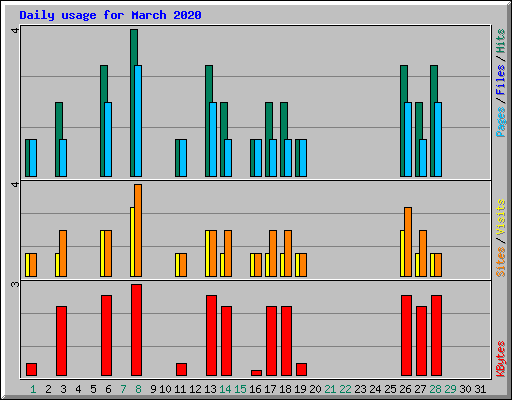This screenshot has width=512, height=400.
Task: Click the yellow Visits bar for day 13
Action: coord(207,253)
